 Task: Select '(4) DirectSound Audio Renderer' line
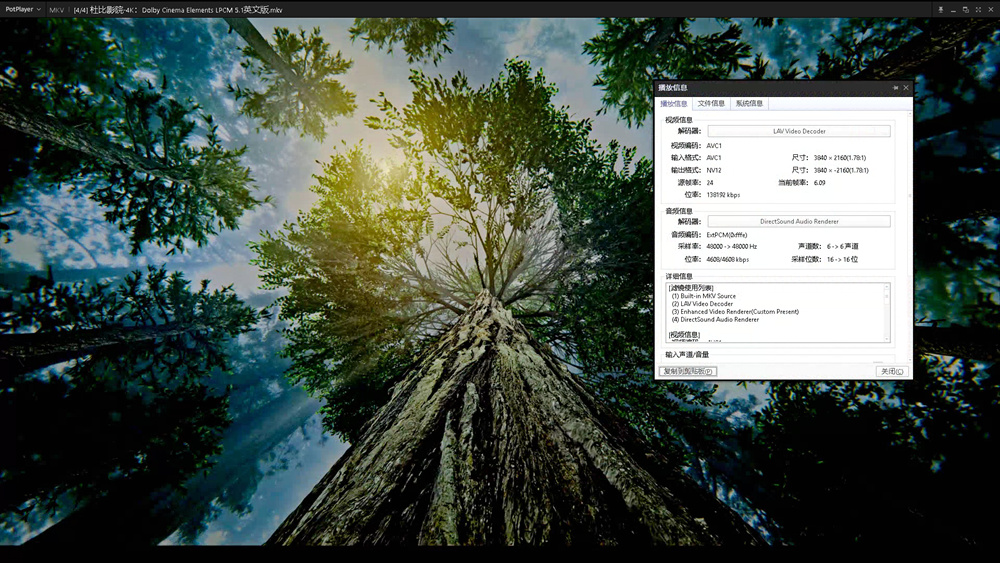715,319
